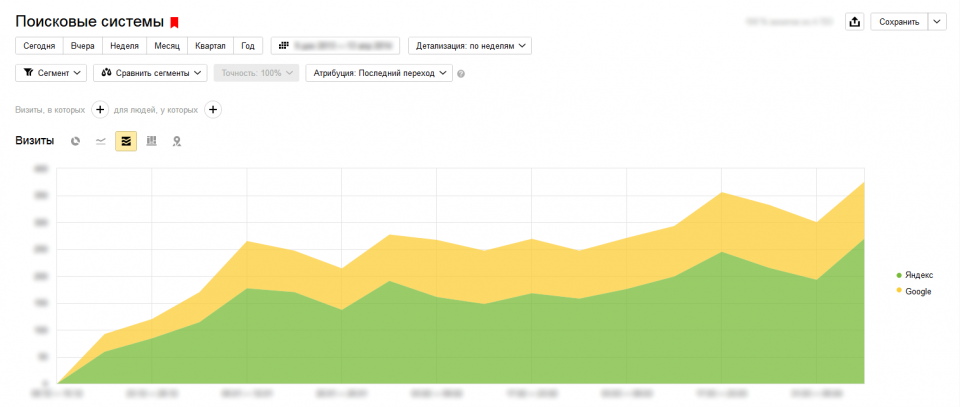Click the Поисковые системы report title
Viewport: 960px width, 407px height.
[89, 22]
